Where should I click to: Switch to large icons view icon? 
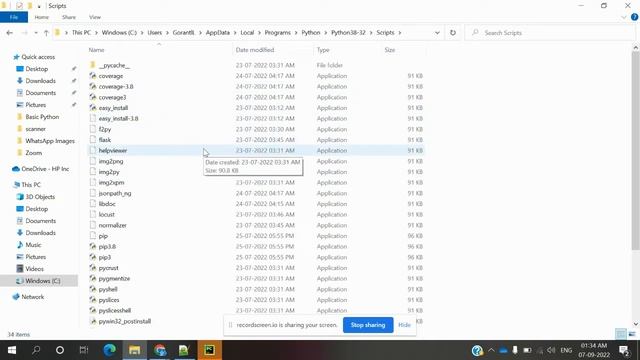[x=632, y=334]
